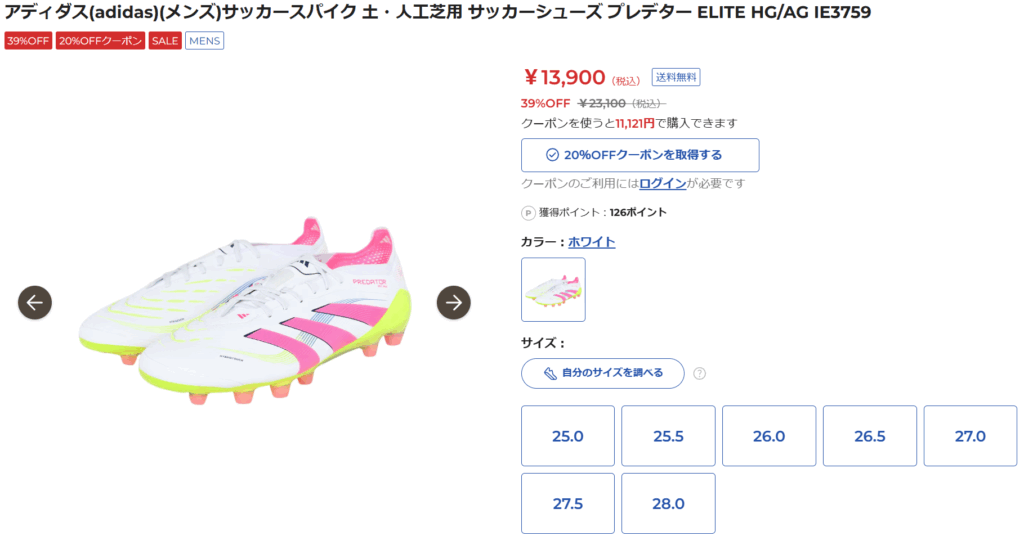Viewport: 1024px width, 536px height.
Task: Click the main soccer cleat product image
Action: (x=245, y=310)
